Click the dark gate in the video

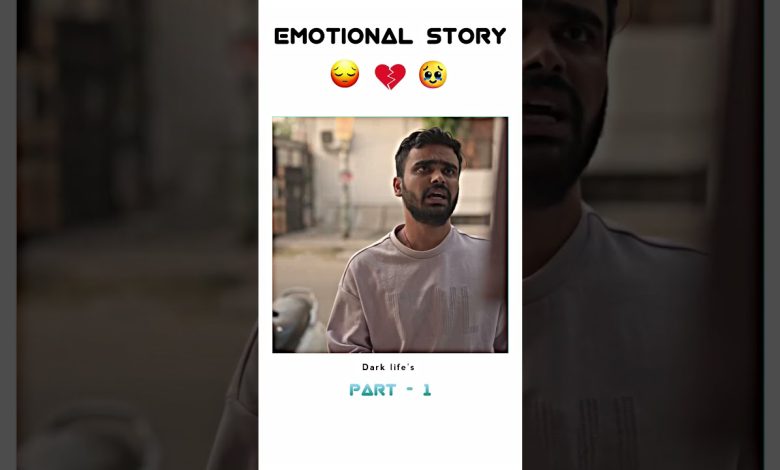(x=292, y=189)
